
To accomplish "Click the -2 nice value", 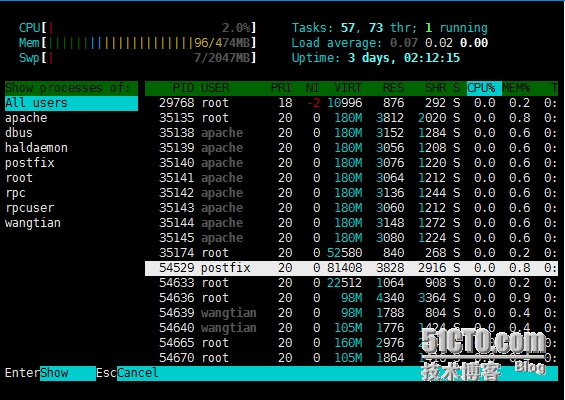I will pyautogui.click(x=313, y=103).
